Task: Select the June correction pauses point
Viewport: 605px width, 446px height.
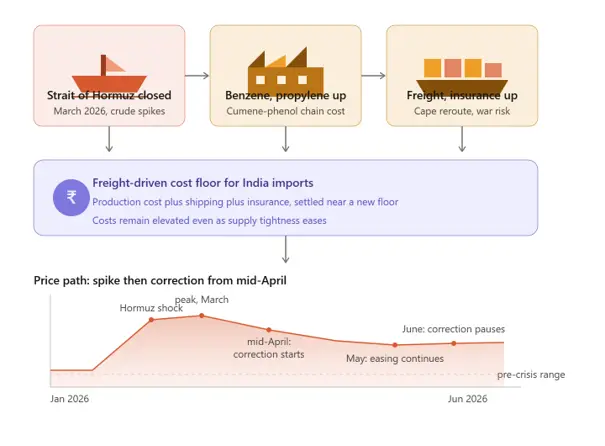Action: (x=454, y=343)
